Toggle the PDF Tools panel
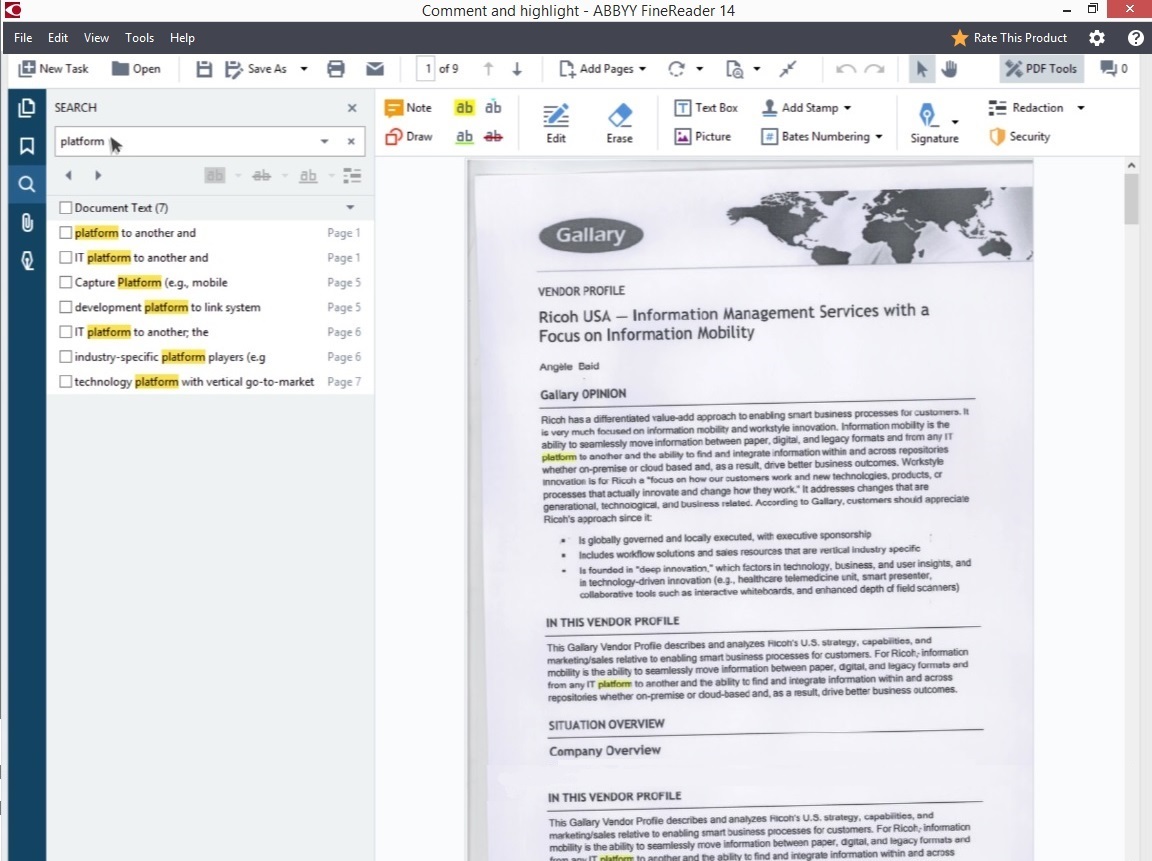Viewport: 1152px width, 861px height. click(x=1041, y=68)
